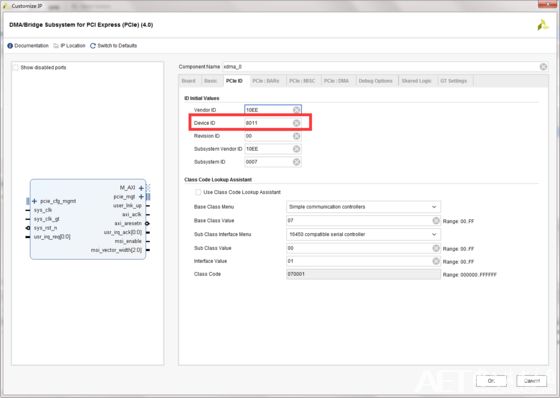
Task: Open the GT Settings tab
Action: [454, 81]
